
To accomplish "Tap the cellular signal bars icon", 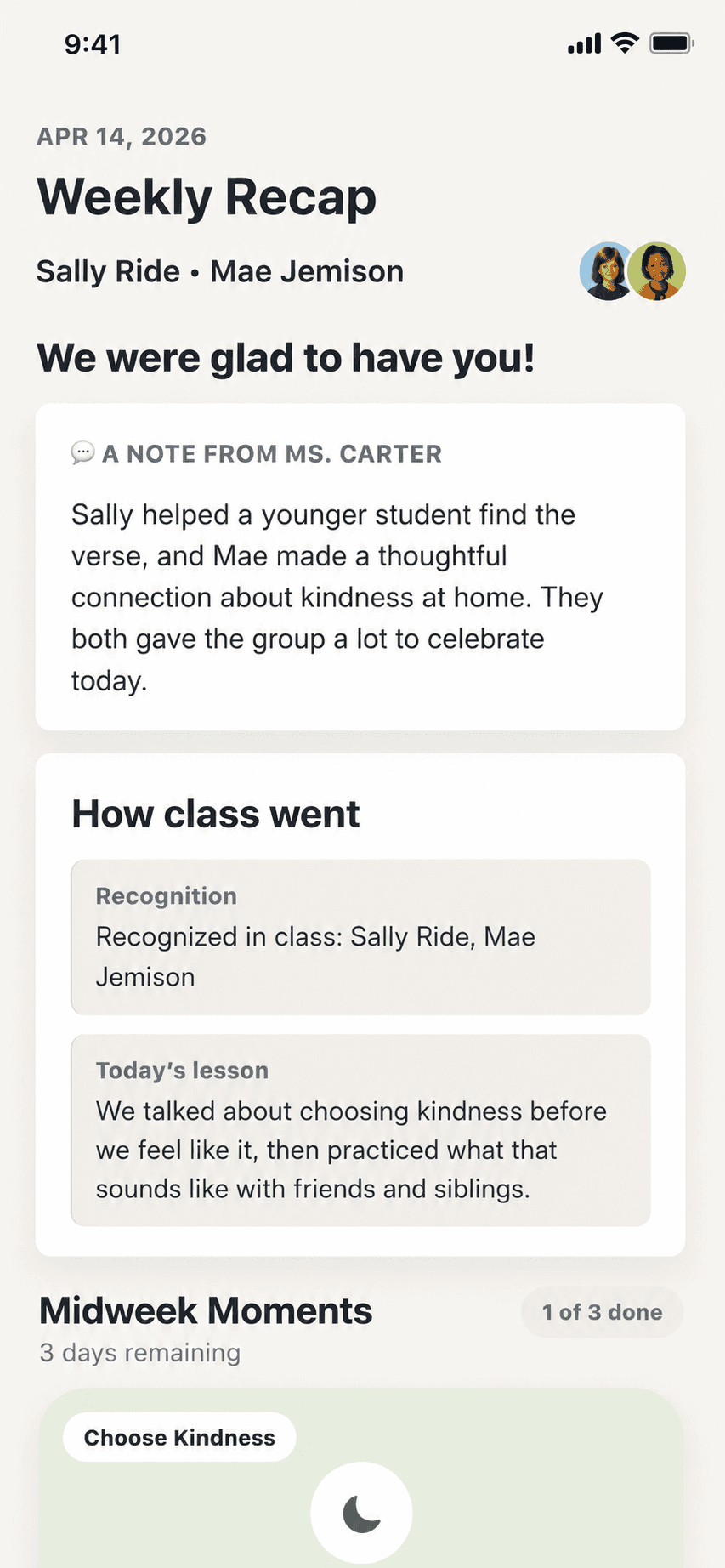I will [x=584, y=43].
